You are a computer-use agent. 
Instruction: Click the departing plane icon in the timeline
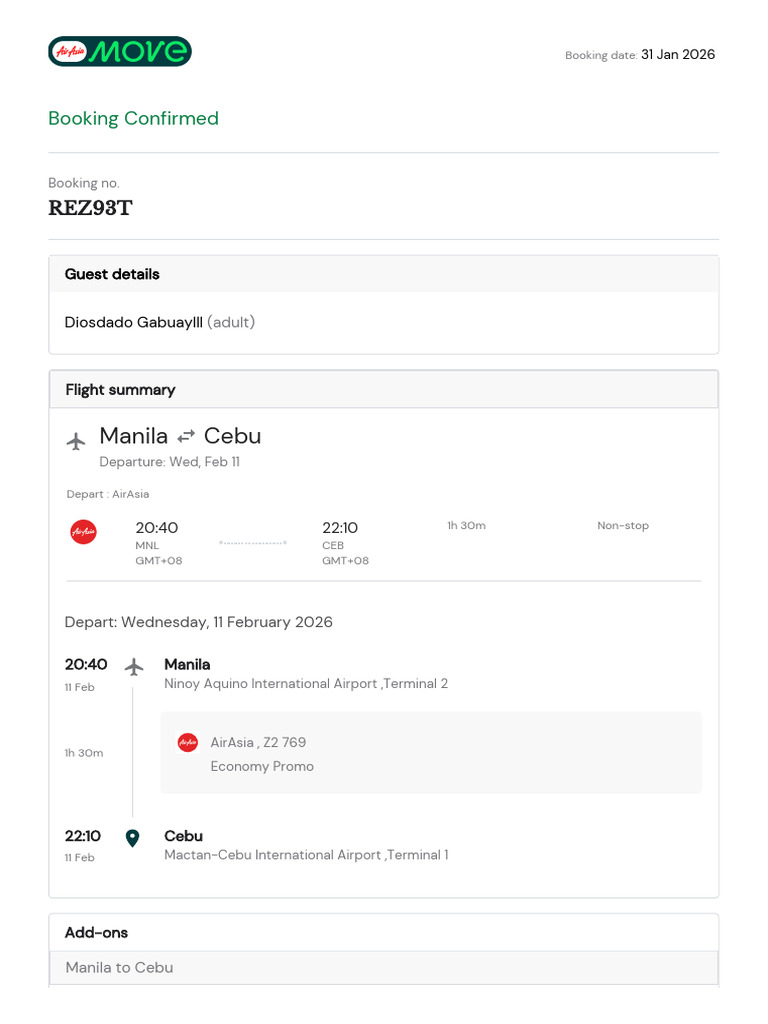[134, 667]
